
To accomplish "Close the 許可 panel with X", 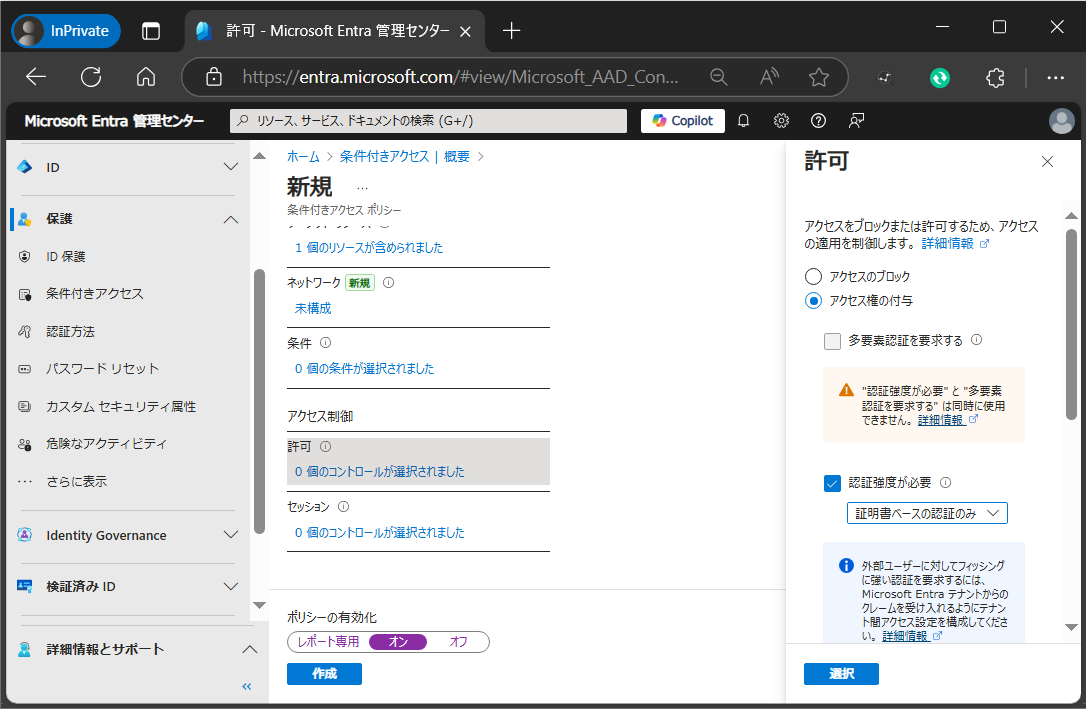I will tap(1047, 162).
